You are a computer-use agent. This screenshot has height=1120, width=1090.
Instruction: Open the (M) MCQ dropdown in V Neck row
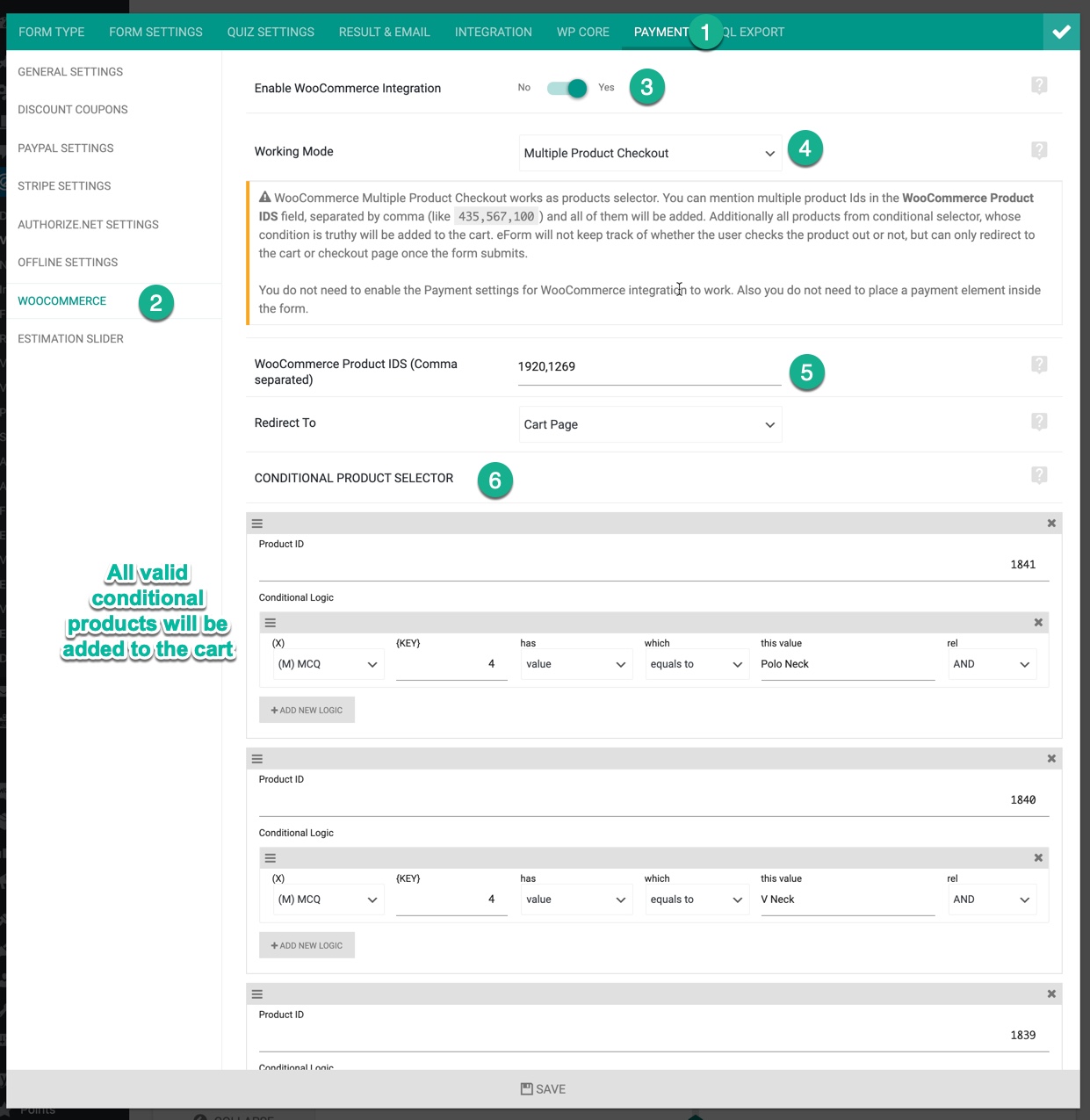328,900
